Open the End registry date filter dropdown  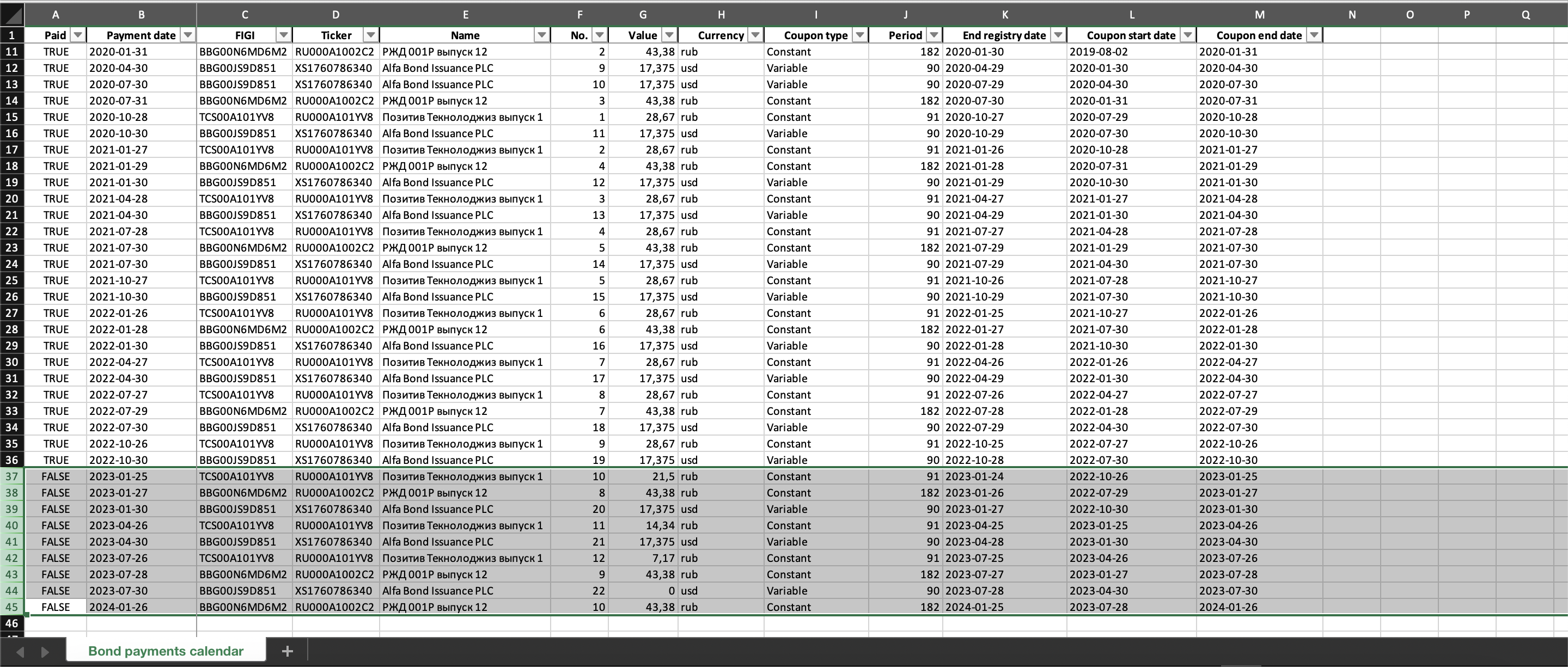click(1058, 35)
